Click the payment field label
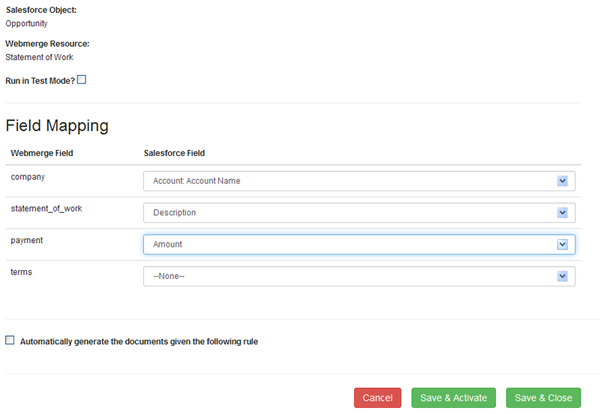 click(x=27, y=240)
